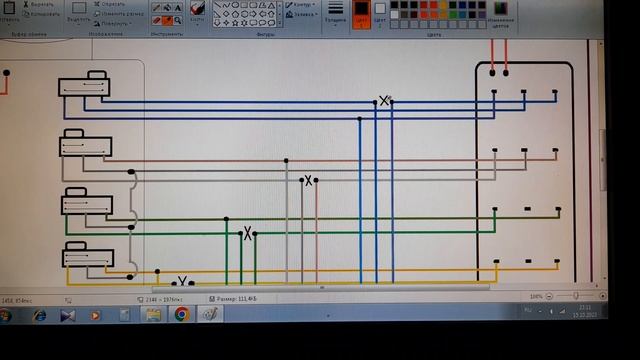Open the Outline (Контур) dropdown
Image resolution: width=640 pixels, height=360 pixels.
pyautogui.click(x=301, y=4)
